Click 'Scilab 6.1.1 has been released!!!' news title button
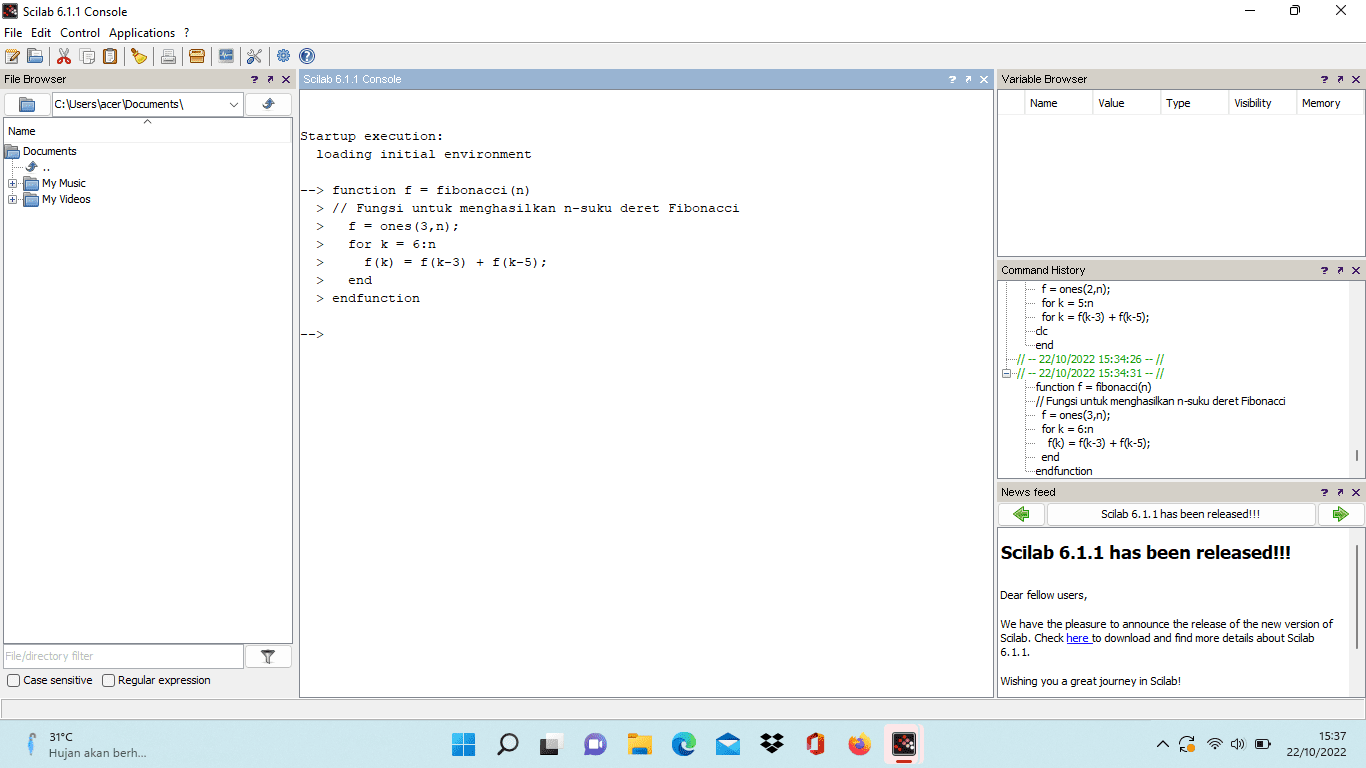 click(x=1181, y=514)
